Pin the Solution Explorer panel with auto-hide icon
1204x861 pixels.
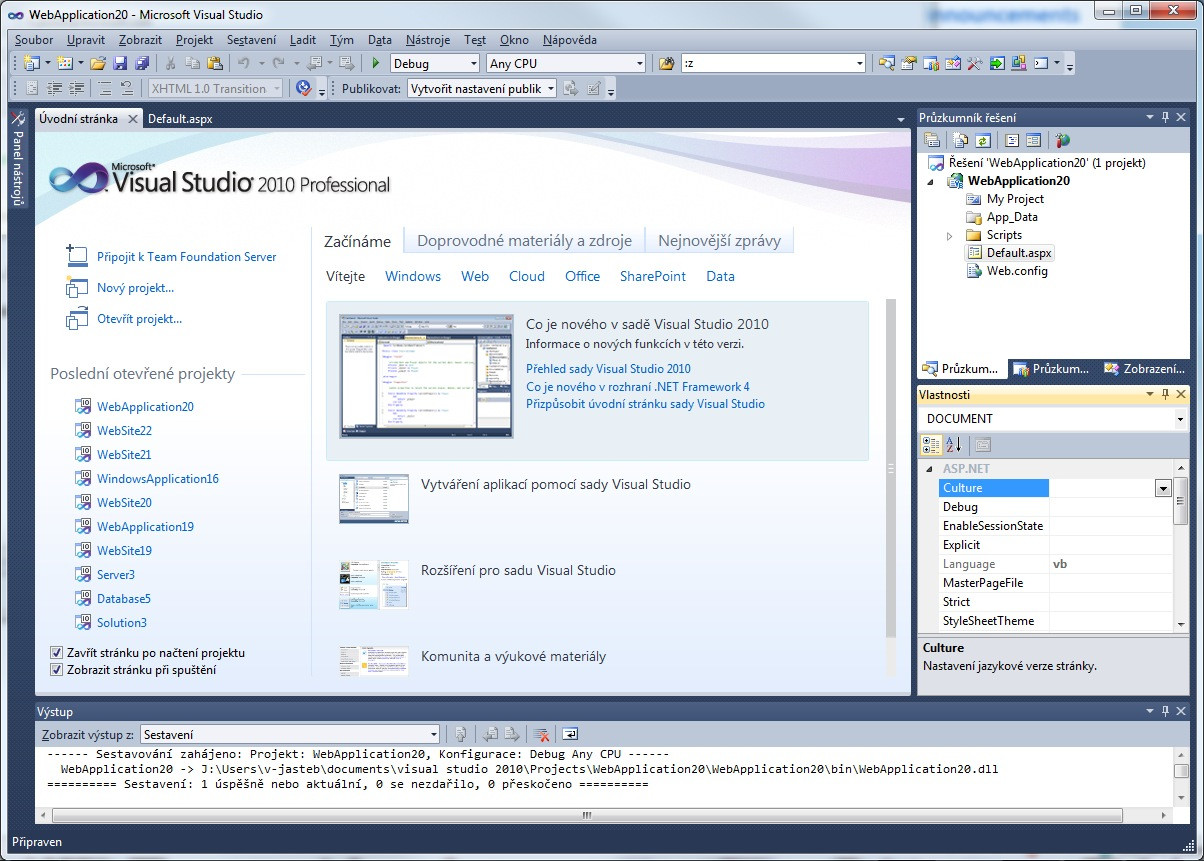[x=1165, y=117]
